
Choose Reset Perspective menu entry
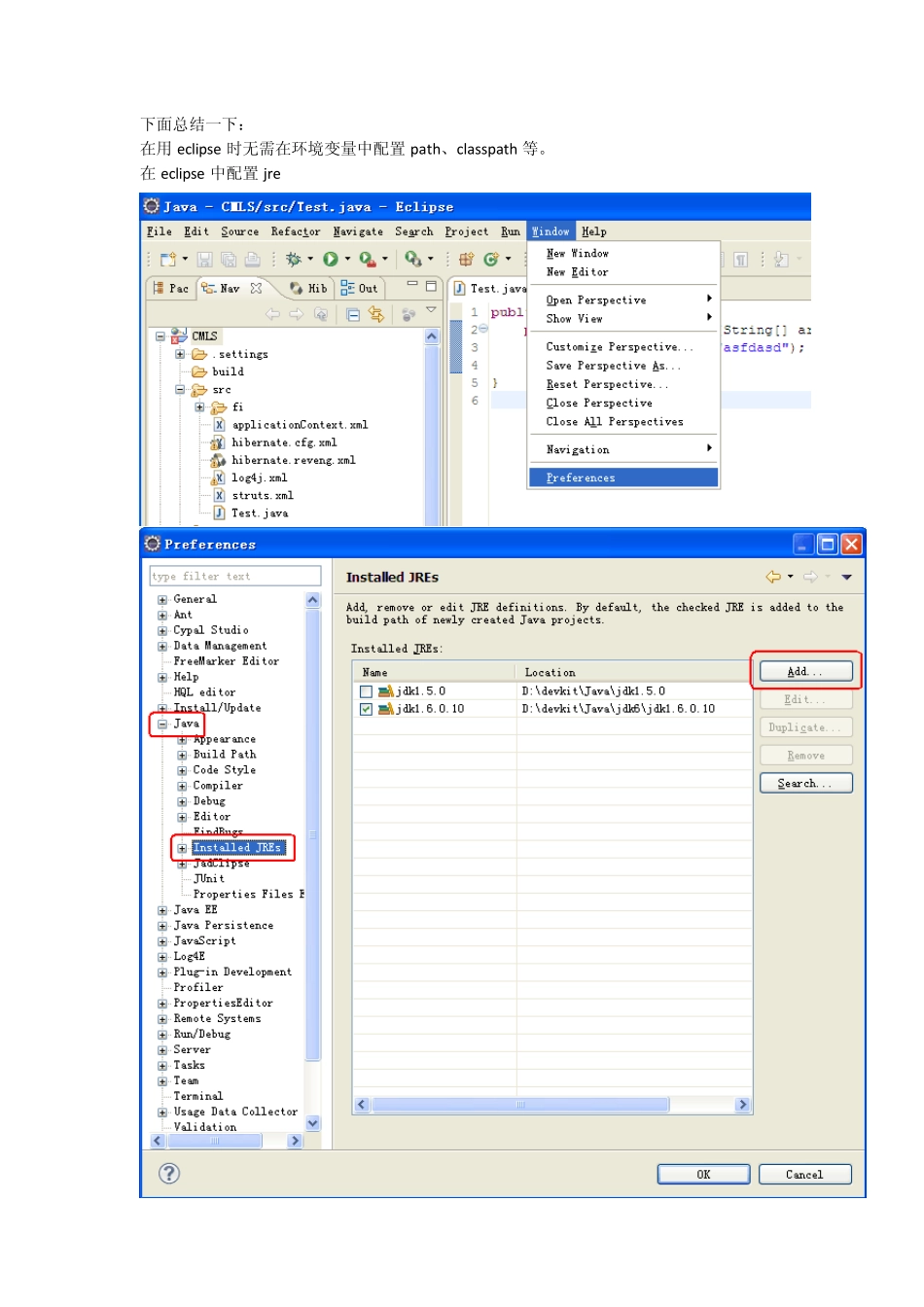tap(623, 384)
